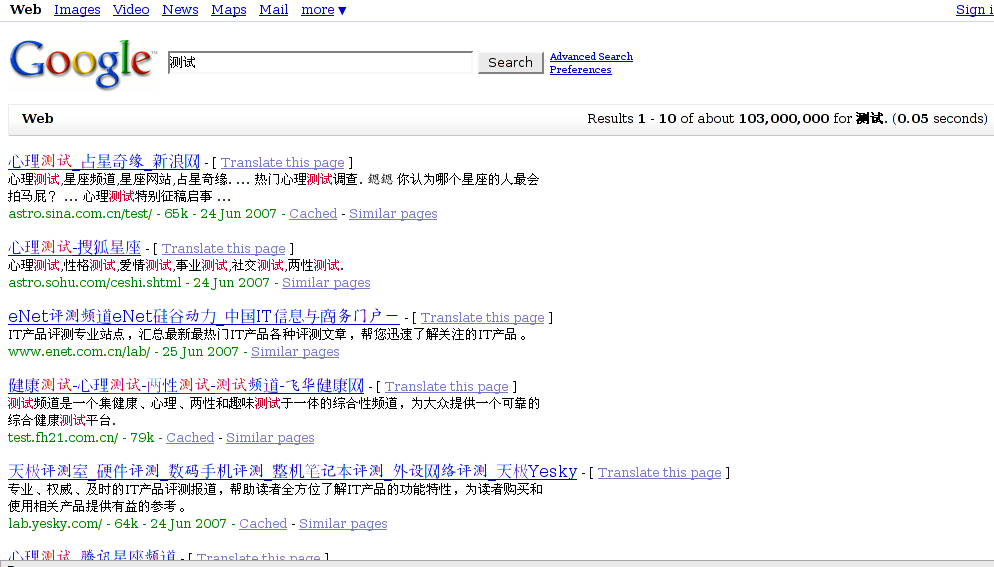The image size is (994, 567).
Task: Click the www.enet.com.cn/lab/ green URL text
Action: [x=79, y=351]
